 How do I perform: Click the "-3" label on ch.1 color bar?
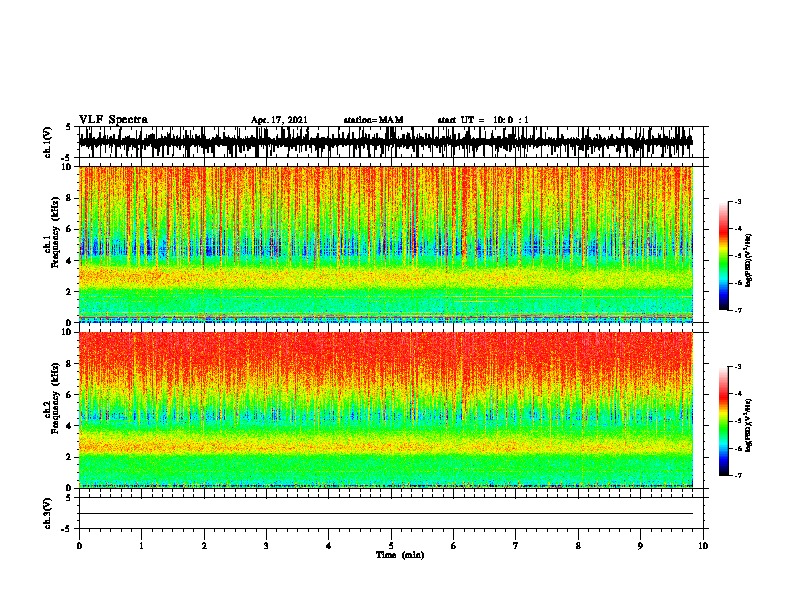tap(738, 201)
